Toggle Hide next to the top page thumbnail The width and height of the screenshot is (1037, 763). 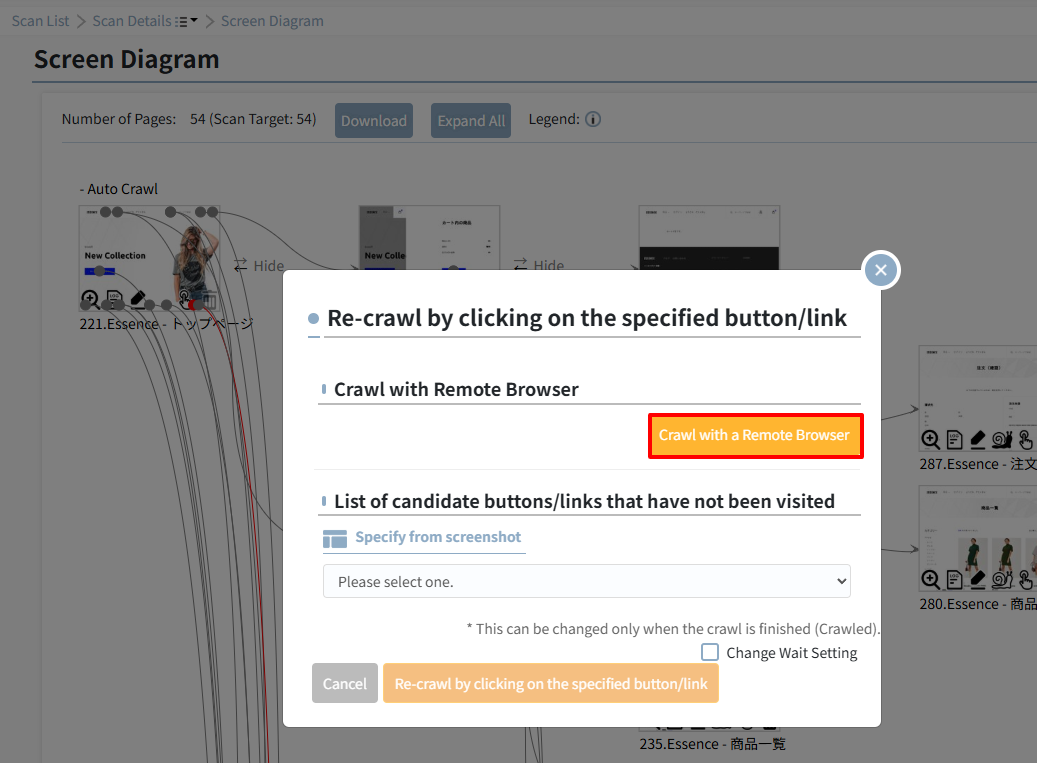[259, 266]
